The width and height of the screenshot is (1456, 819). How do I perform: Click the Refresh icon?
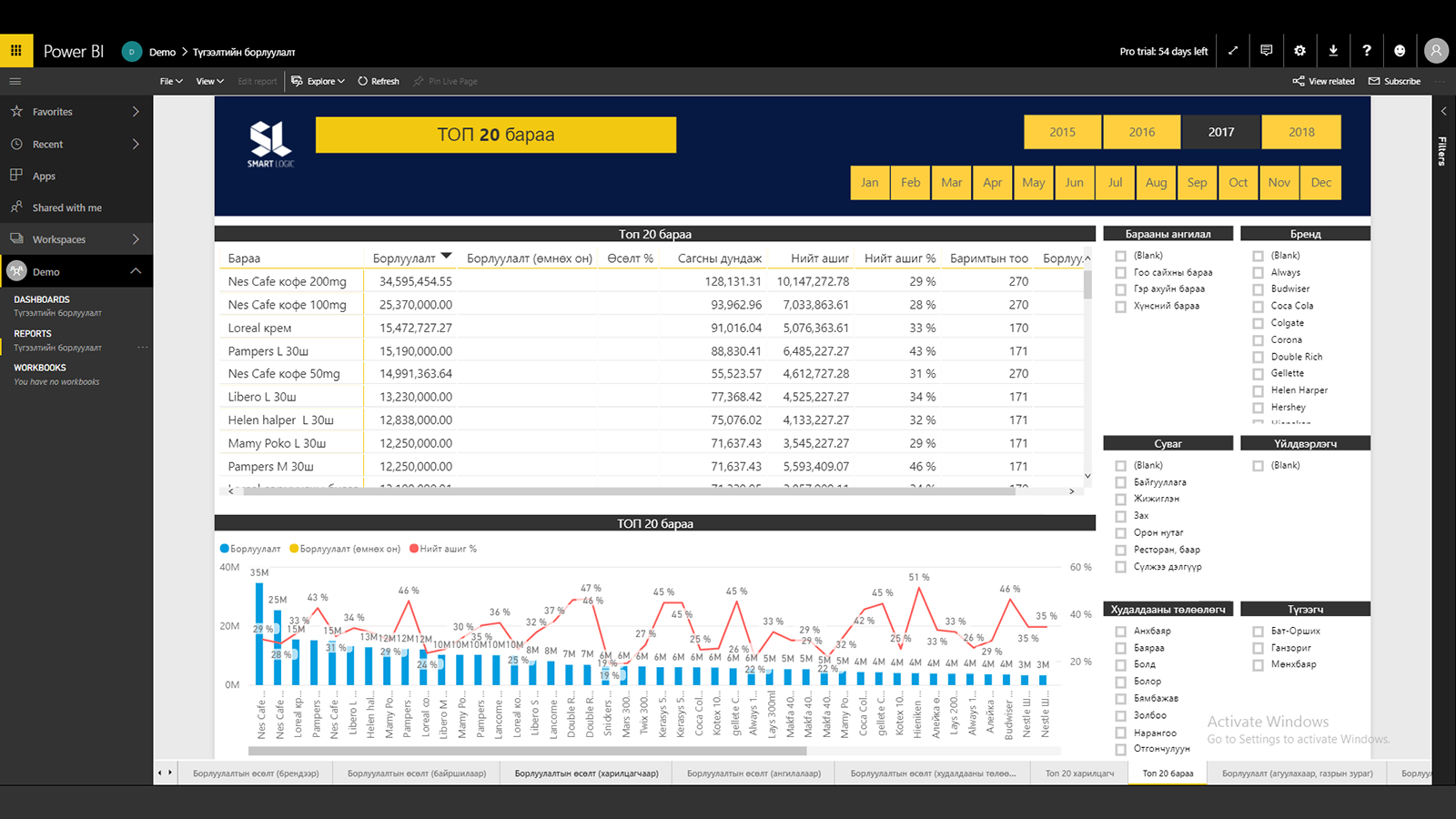coord(362,81)
